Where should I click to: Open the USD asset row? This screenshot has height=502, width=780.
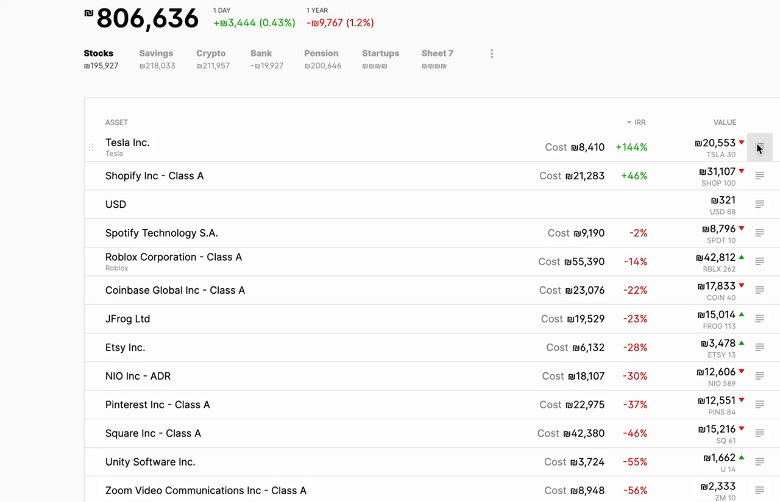[x=115, y=204]
